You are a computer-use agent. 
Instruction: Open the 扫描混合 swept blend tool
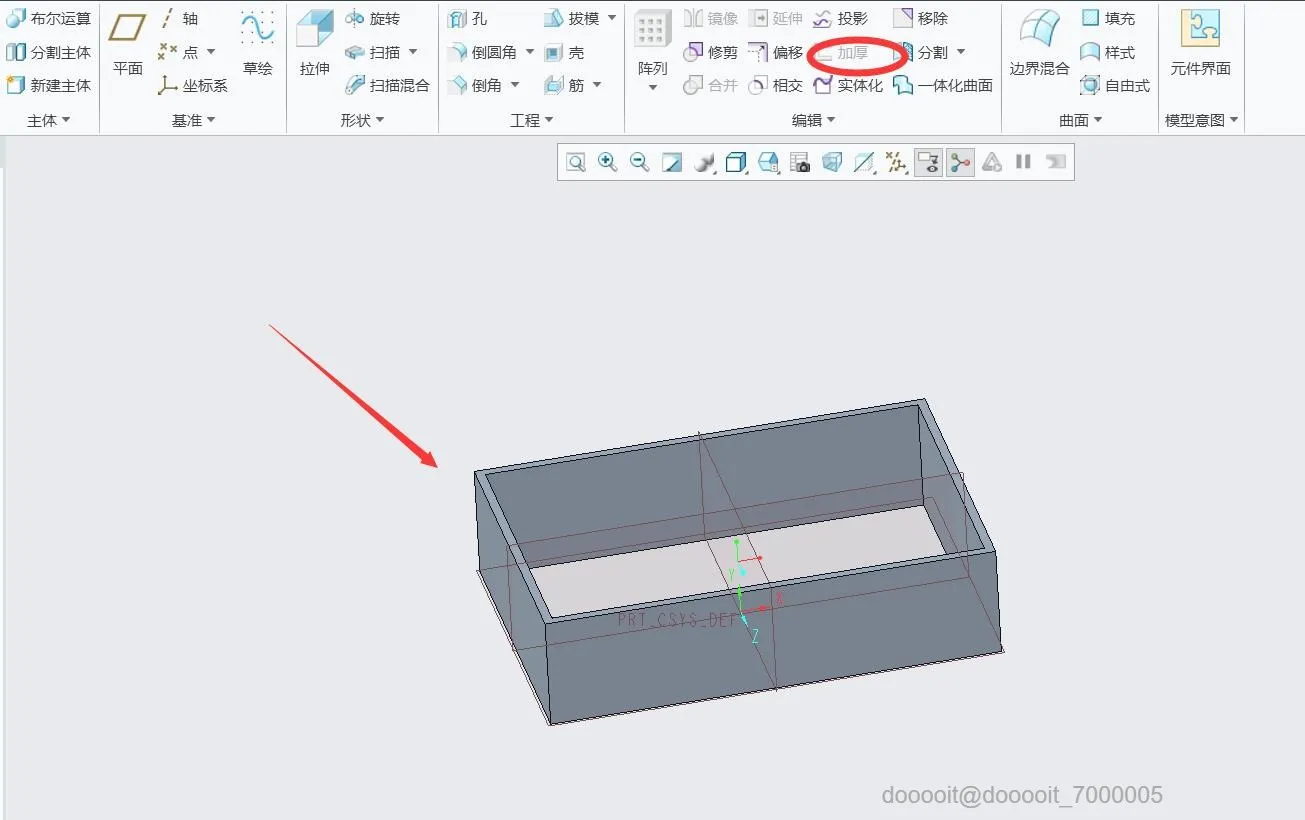pos(387,85)
